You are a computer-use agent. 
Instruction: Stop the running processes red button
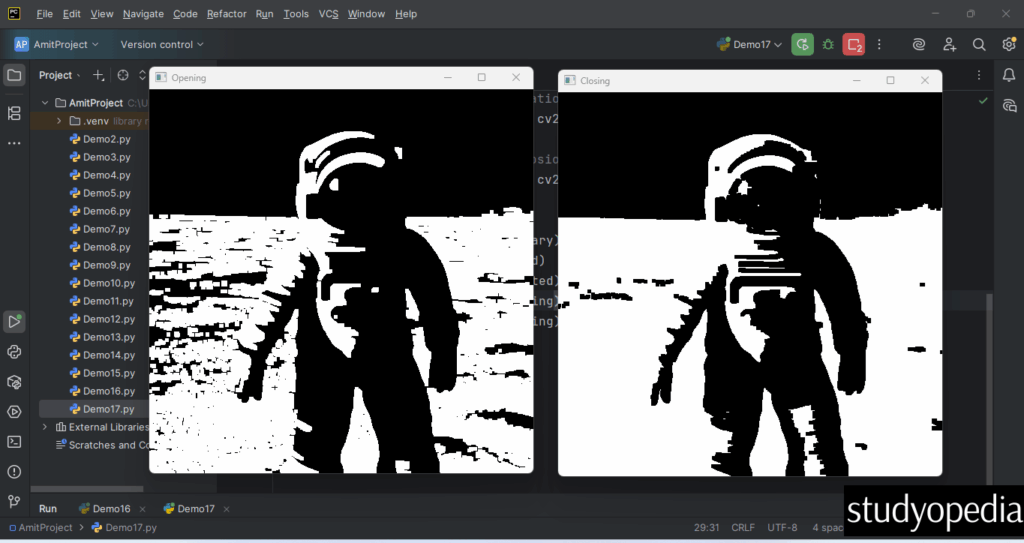click(x=854, y=44)
